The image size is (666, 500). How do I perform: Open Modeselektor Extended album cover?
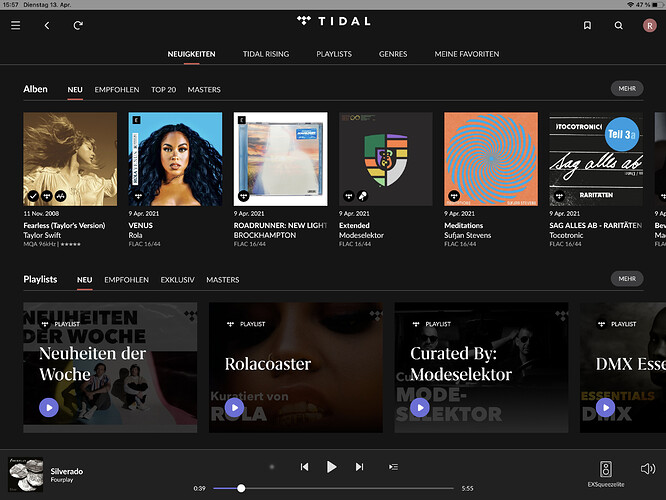pyautogui.click(x=386, y=159)
